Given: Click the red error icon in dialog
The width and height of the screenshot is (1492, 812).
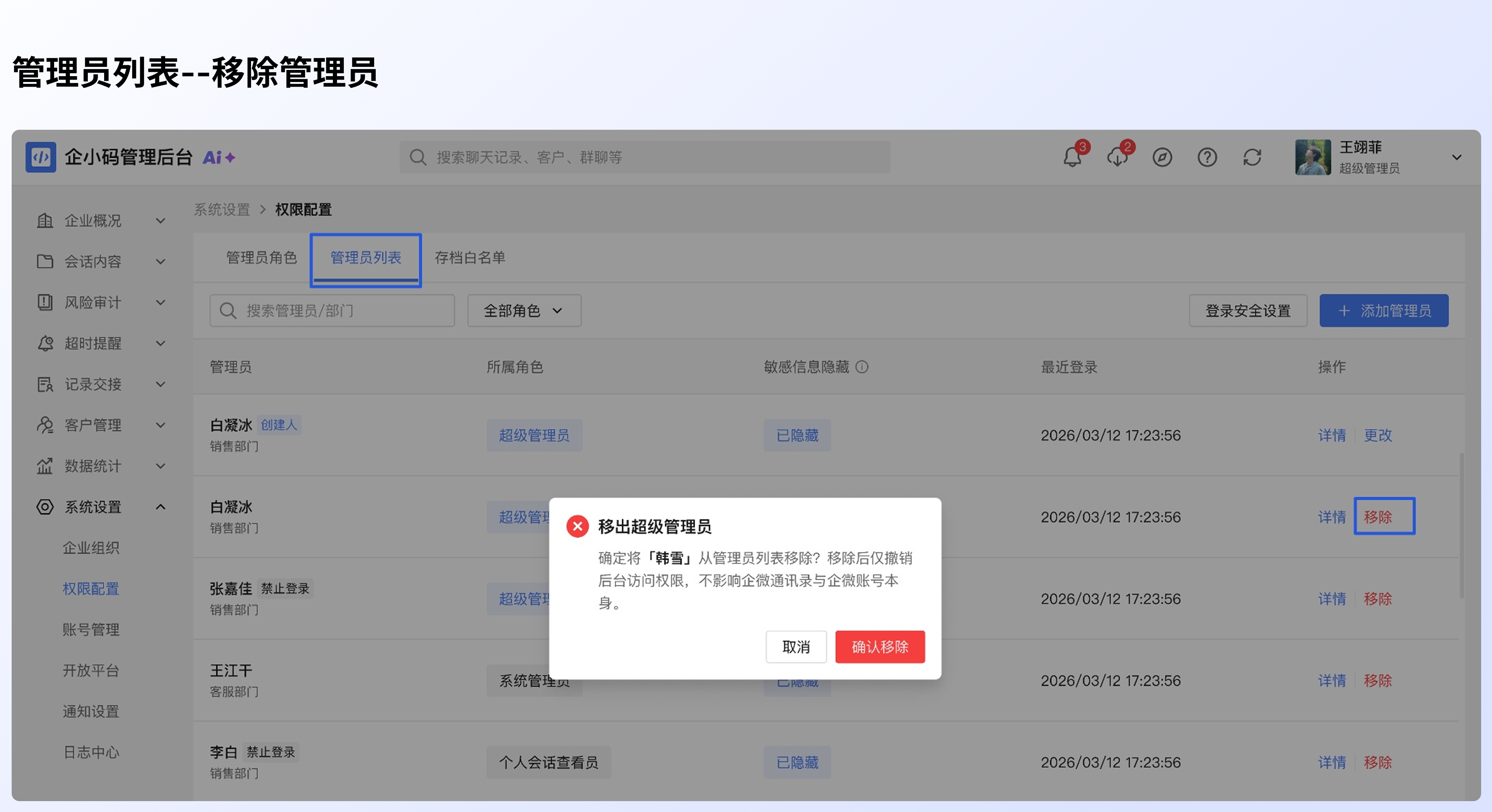Looking at the screenshot, I should (577, 526).
